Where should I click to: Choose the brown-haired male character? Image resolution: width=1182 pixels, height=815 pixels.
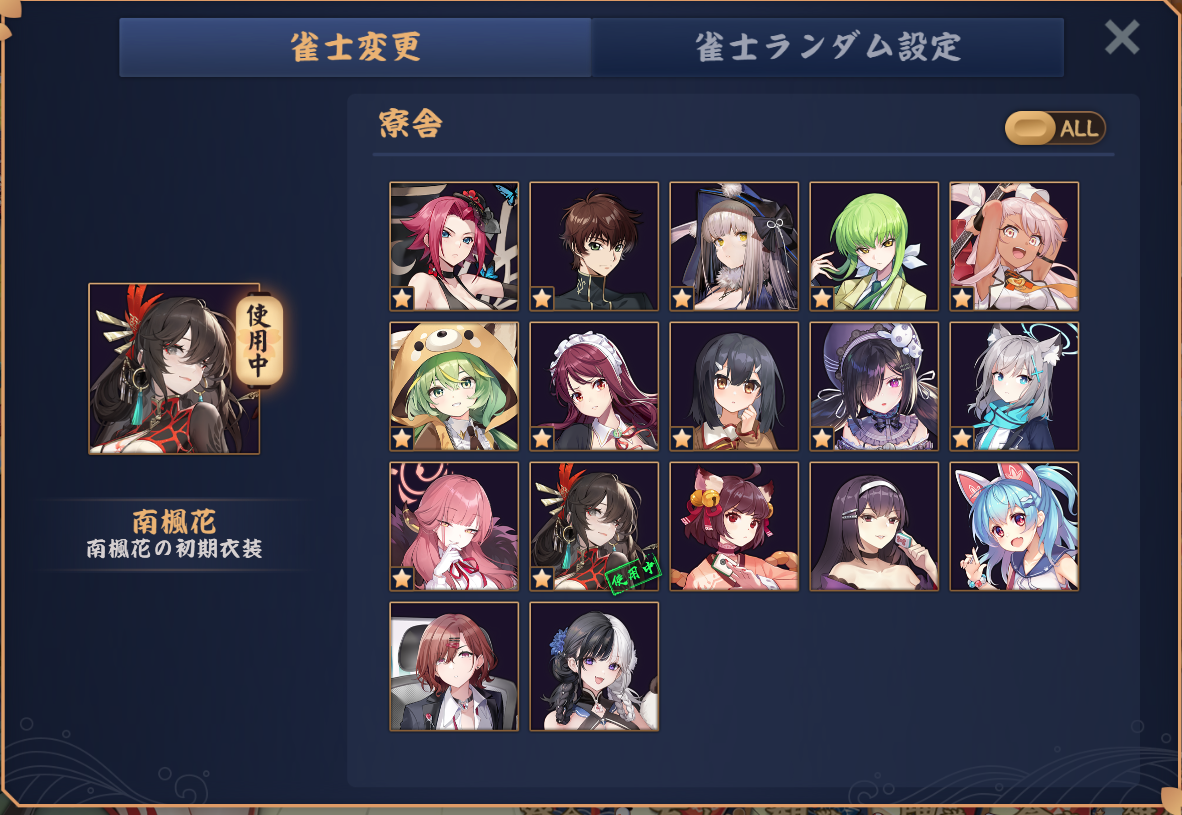pyautogui.click(x=594, y=247)
